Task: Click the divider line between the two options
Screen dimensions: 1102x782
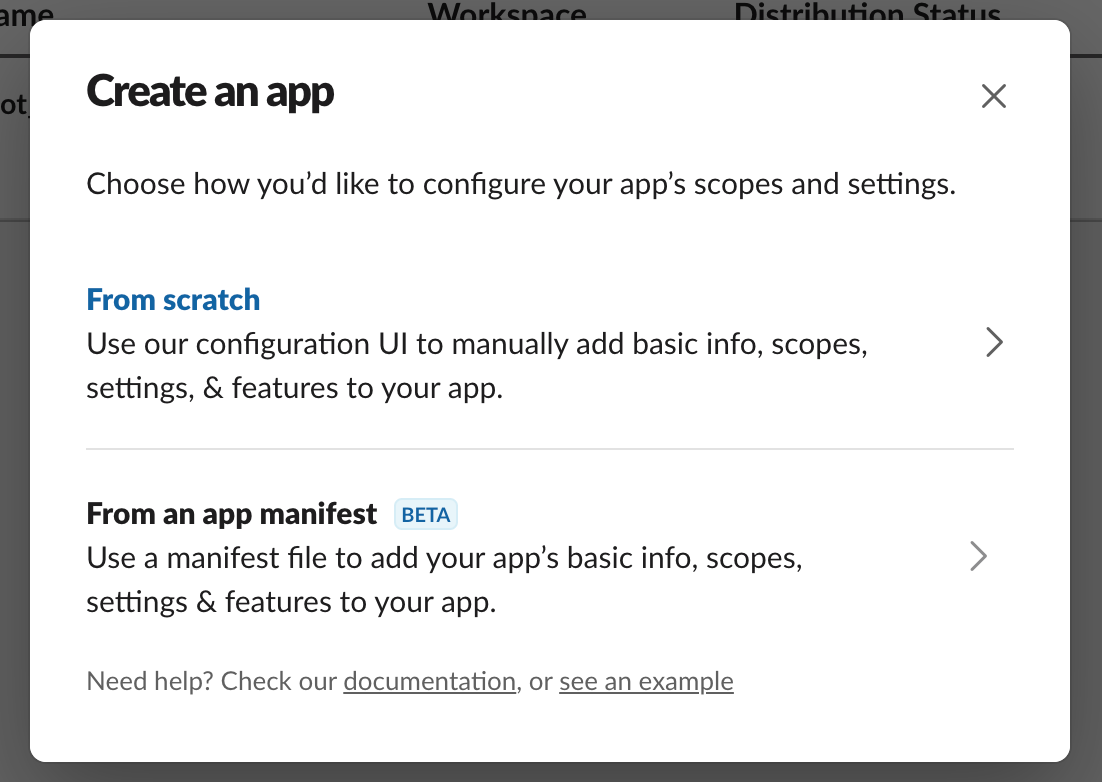Action: pyautogui.click(x=550, y=449)
